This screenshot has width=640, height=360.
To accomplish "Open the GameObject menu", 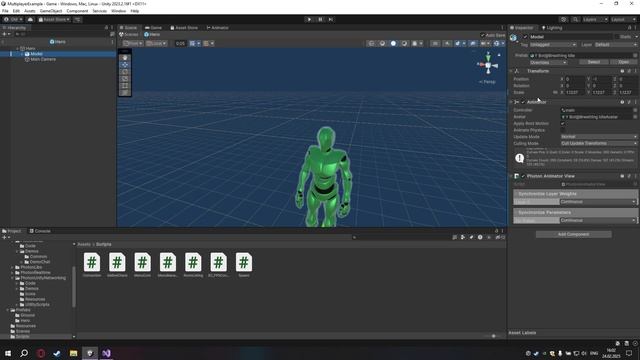I will tap(51, 11).
